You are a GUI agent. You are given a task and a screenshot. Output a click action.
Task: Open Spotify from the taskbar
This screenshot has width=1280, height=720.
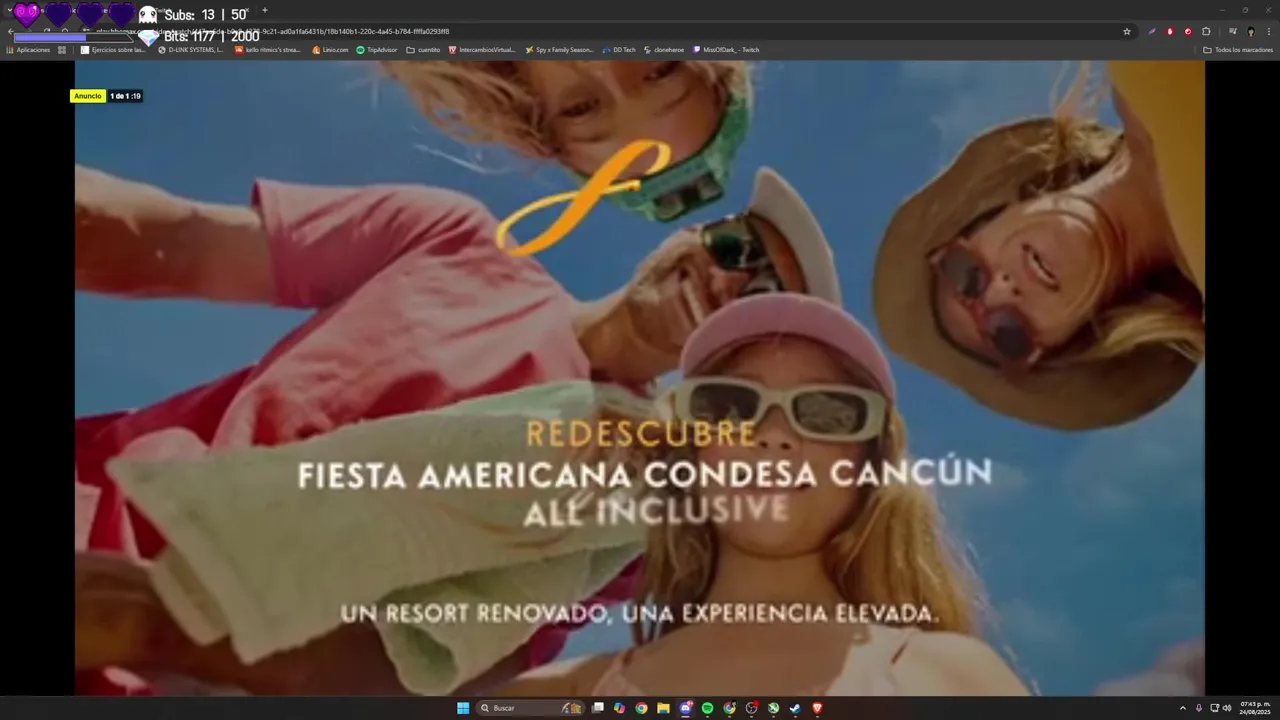click(708, 708)
